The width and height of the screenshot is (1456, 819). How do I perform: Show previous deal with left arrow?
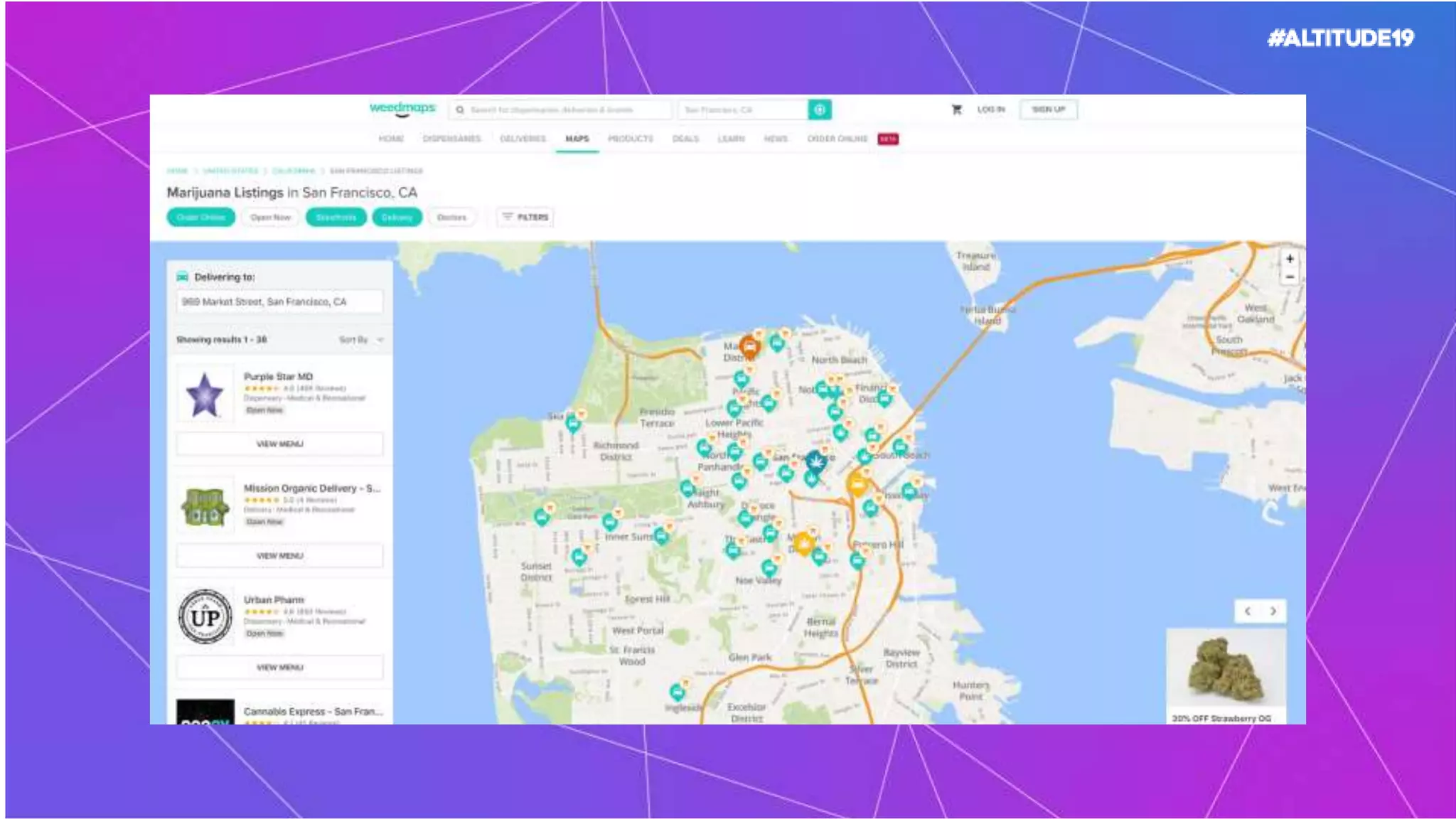(1248, 611)
